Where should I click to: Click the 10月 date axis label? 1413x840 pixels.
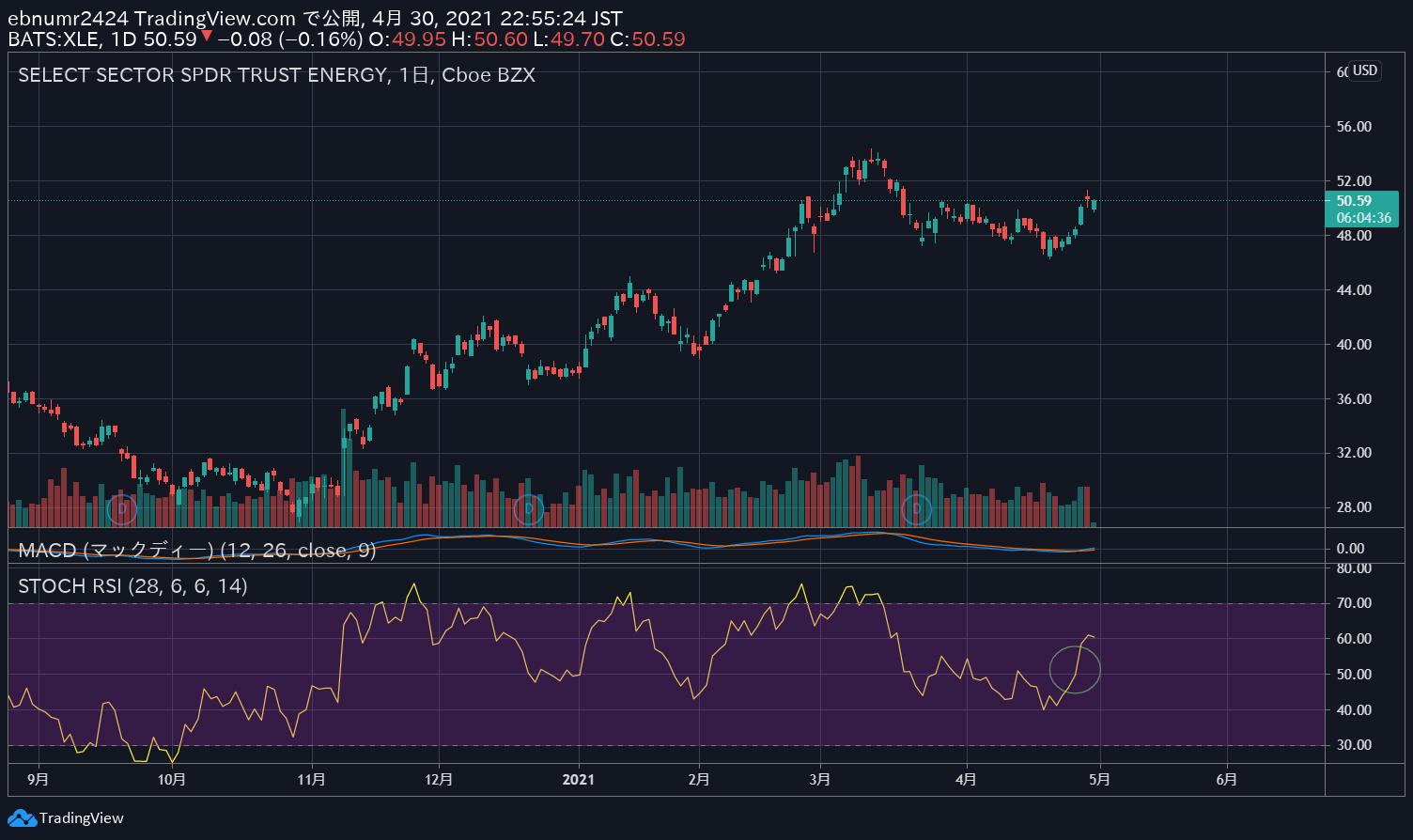coord(172,780)
